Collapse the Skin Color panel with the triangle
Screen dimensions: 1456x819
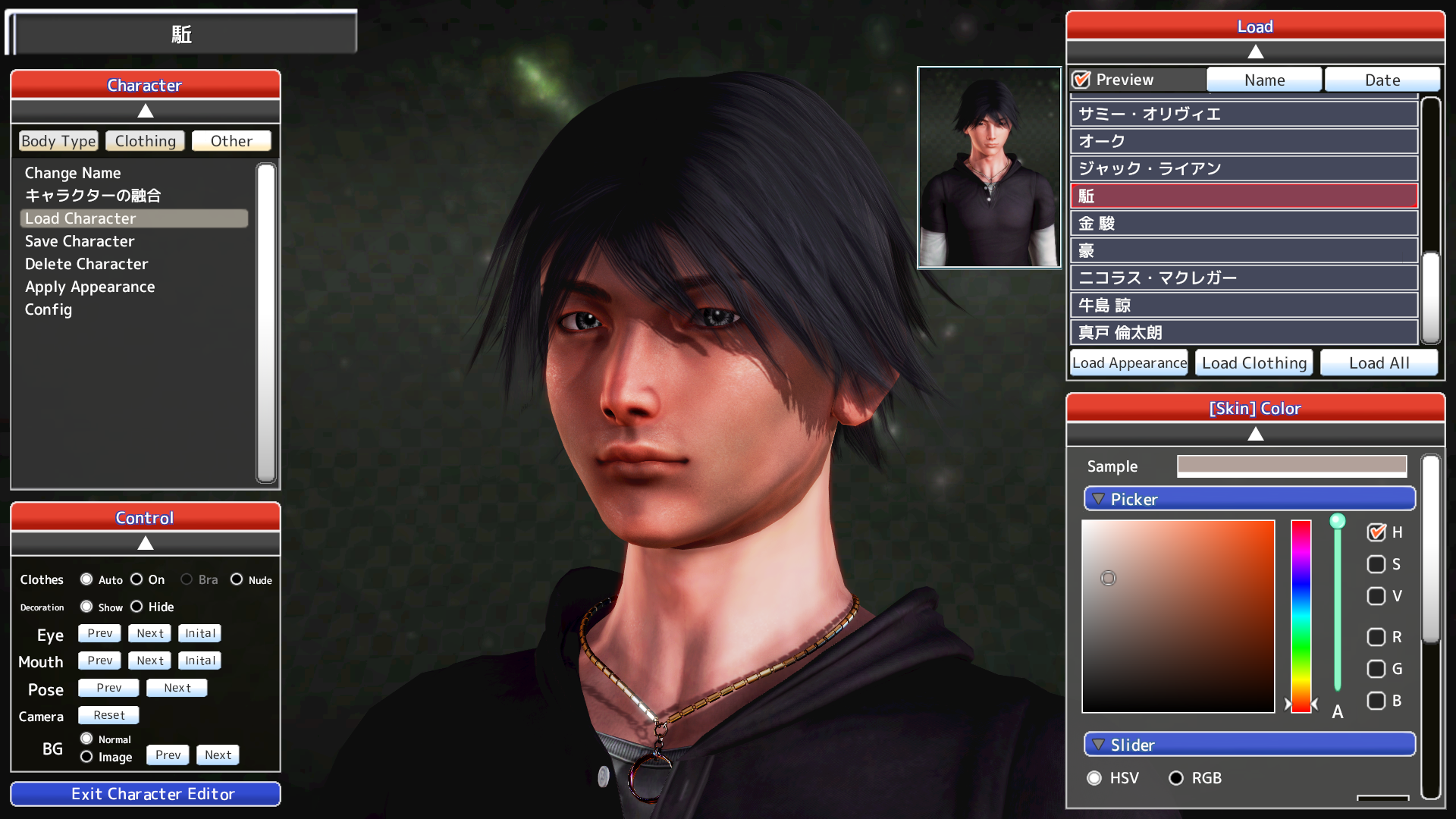point(1255,435)
